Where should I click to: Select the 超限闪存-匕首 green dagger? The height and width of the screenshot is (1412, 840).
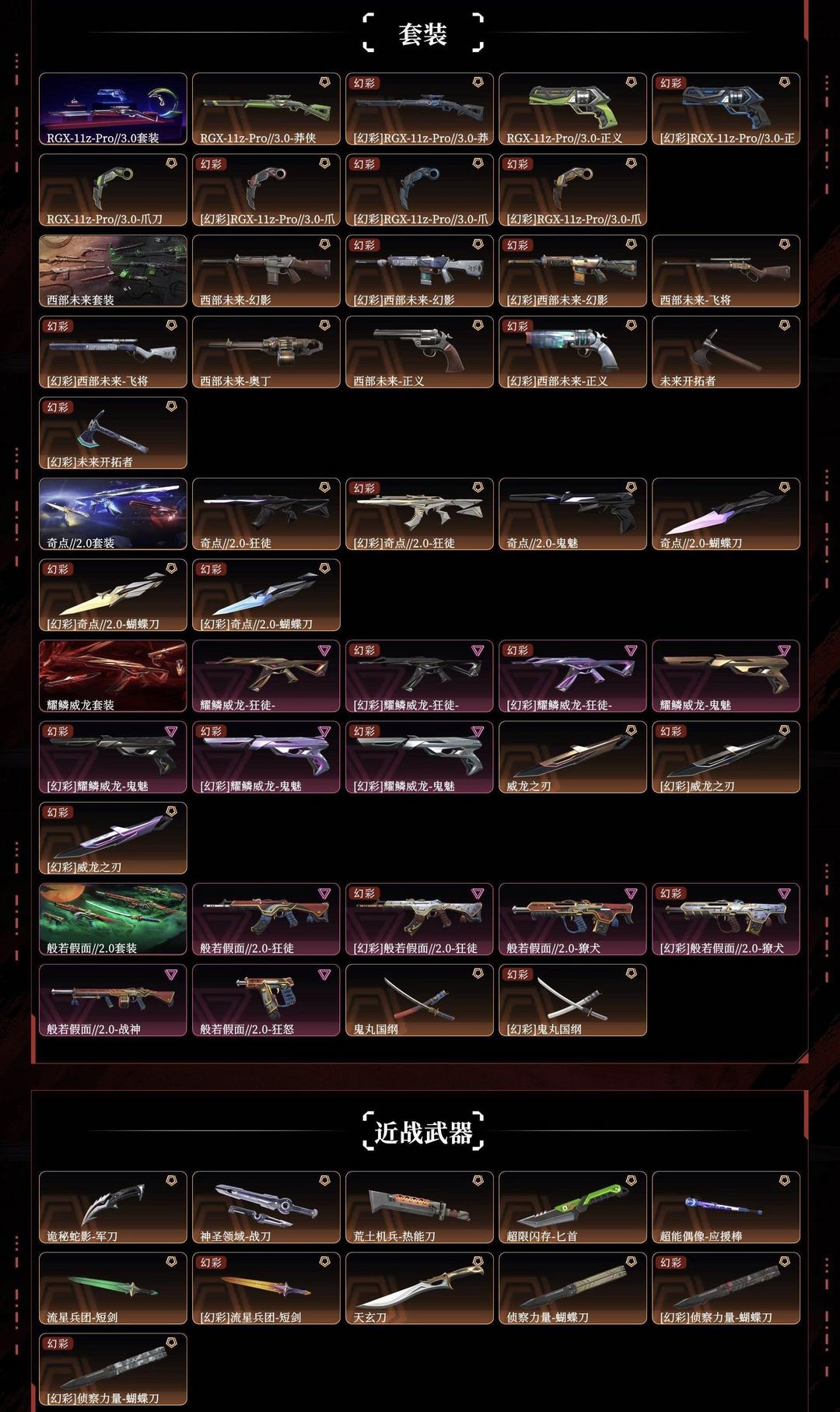[572, 1207]
